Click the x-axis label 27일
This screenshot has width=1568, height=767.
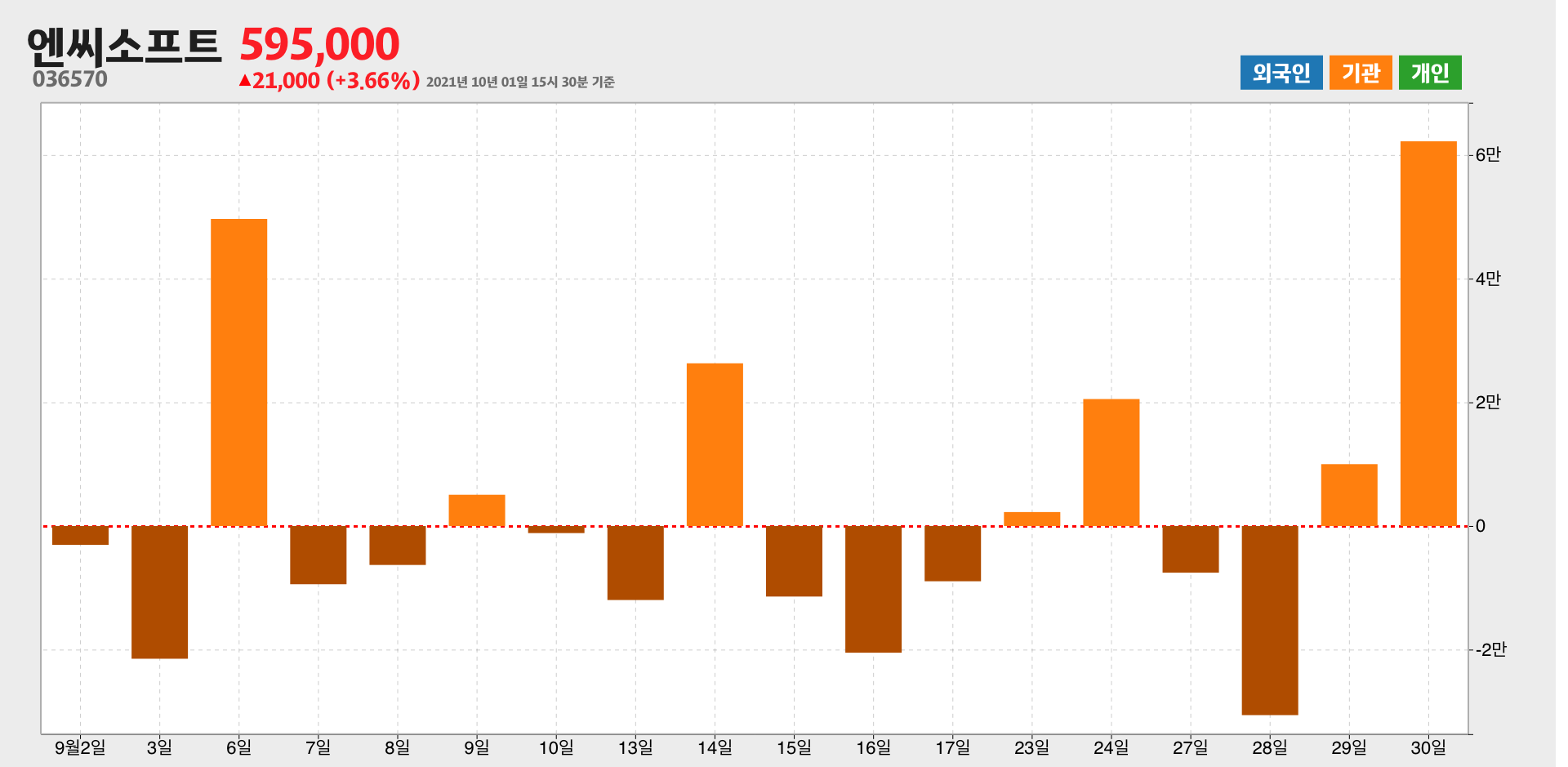pos(1191,747)
